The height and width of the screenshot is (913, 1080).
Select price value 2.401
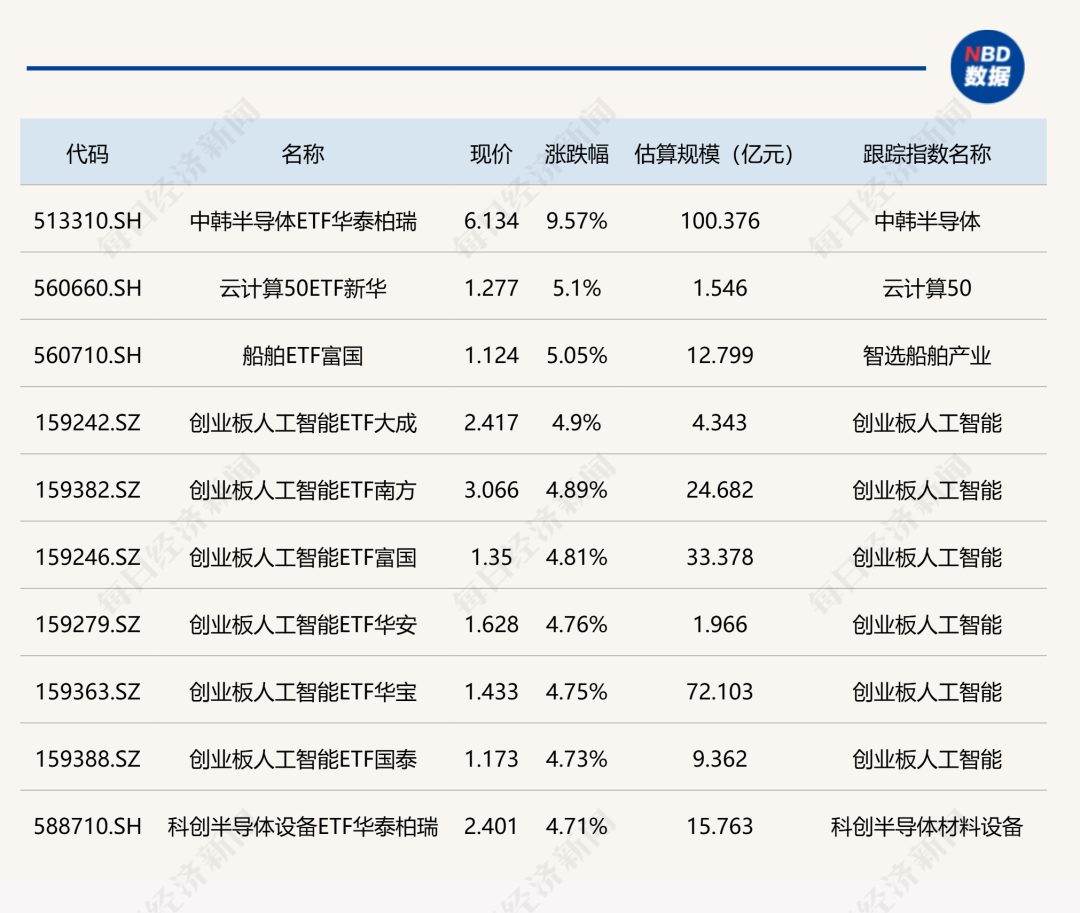pos(491,826)
